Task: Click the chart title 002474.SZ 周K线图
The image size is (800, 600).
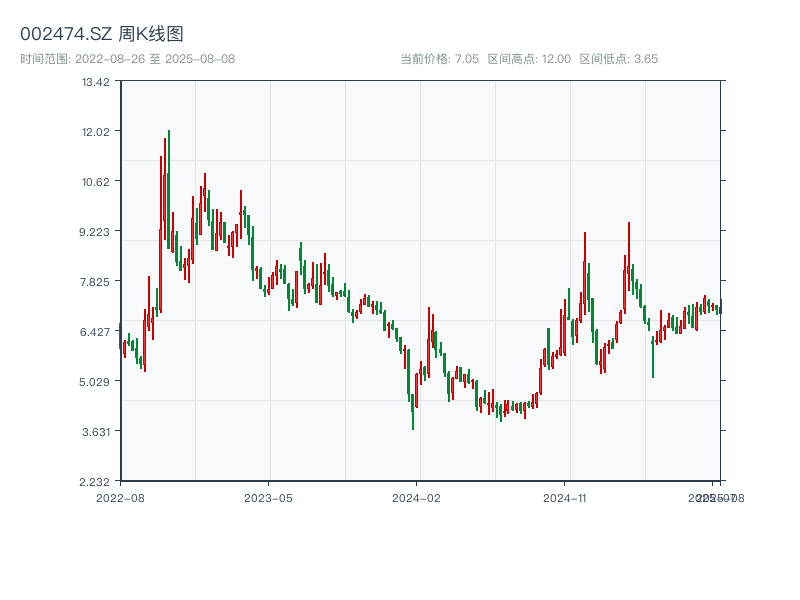Action: tap(102, 34)
